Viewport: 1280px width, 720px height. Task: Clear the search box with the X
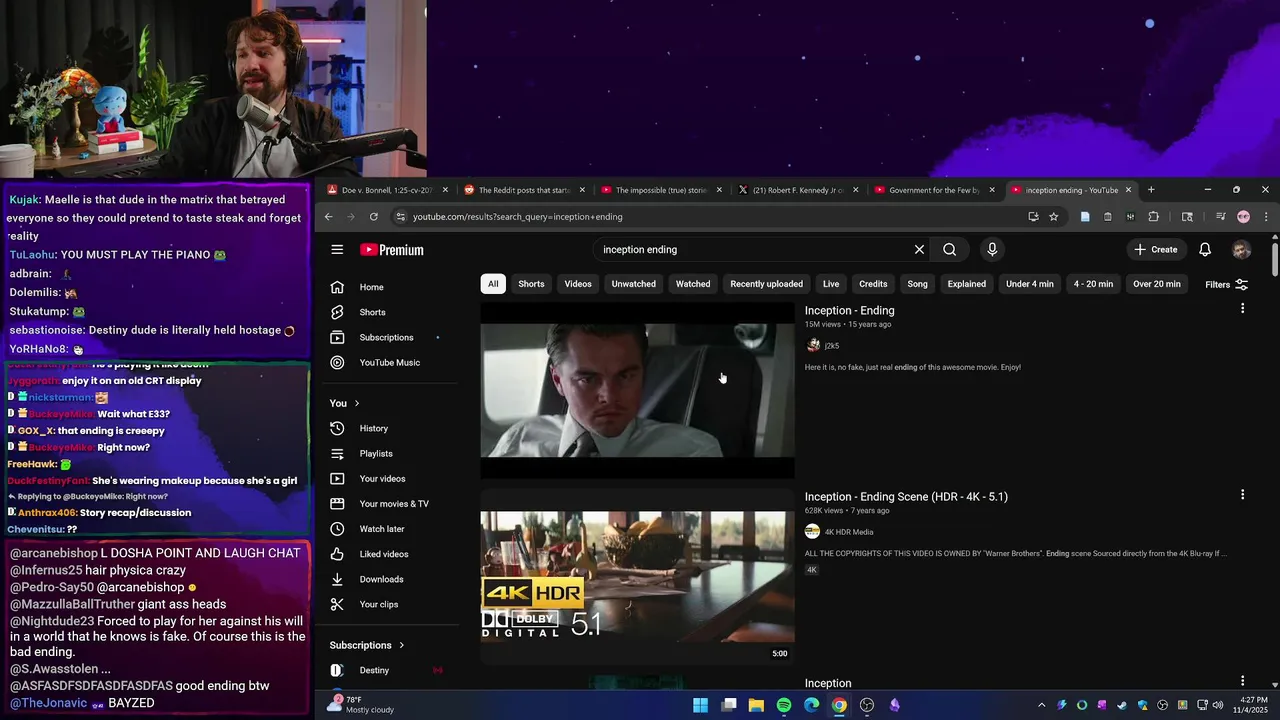click(x=919, y=250)
